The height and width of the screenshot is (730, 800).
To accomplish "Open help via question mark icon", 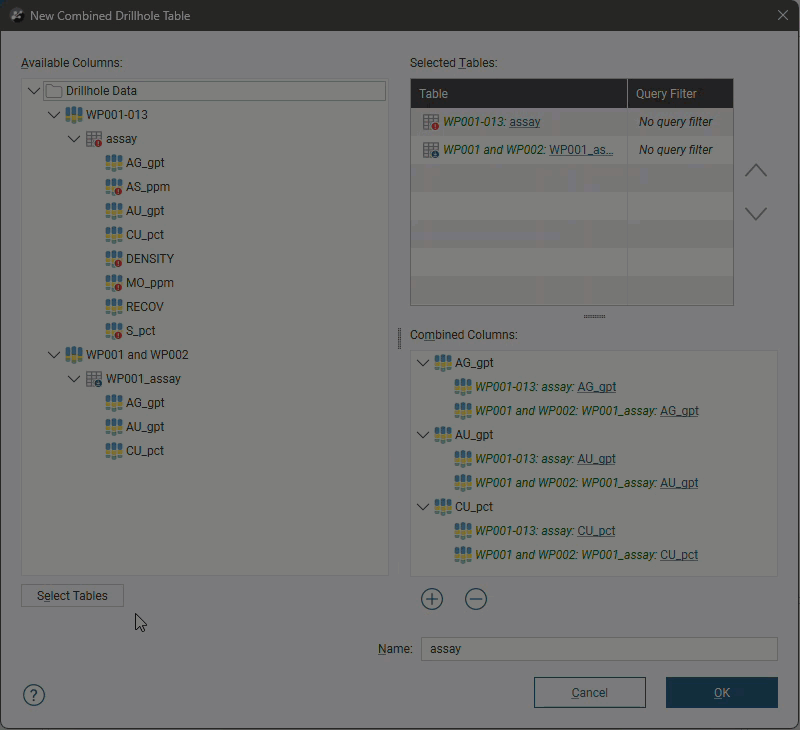I will coord(34,695).
